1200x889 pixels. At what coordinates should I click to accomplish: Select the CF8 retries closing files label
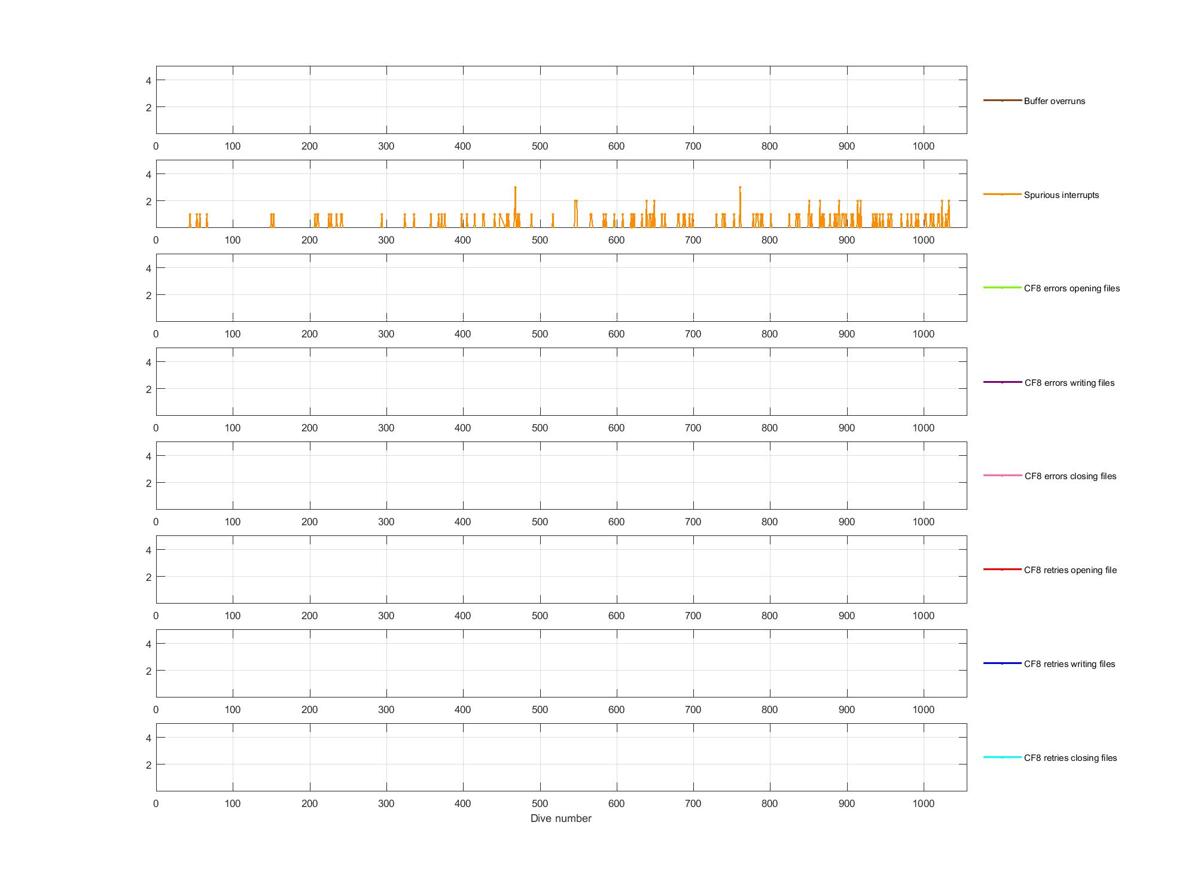click(x=1070, y=758)
